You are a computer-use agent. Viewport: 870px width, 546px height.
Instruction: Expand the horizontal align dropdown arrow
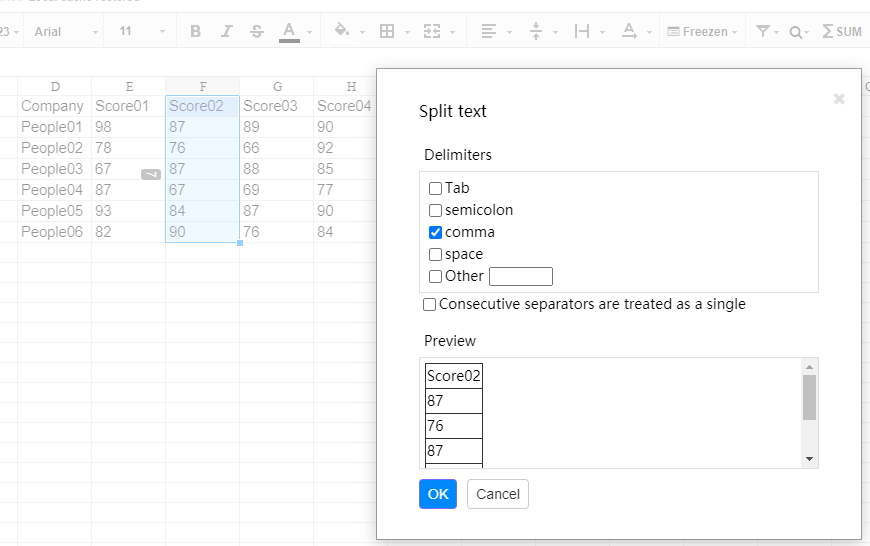[x=509, y=33]
